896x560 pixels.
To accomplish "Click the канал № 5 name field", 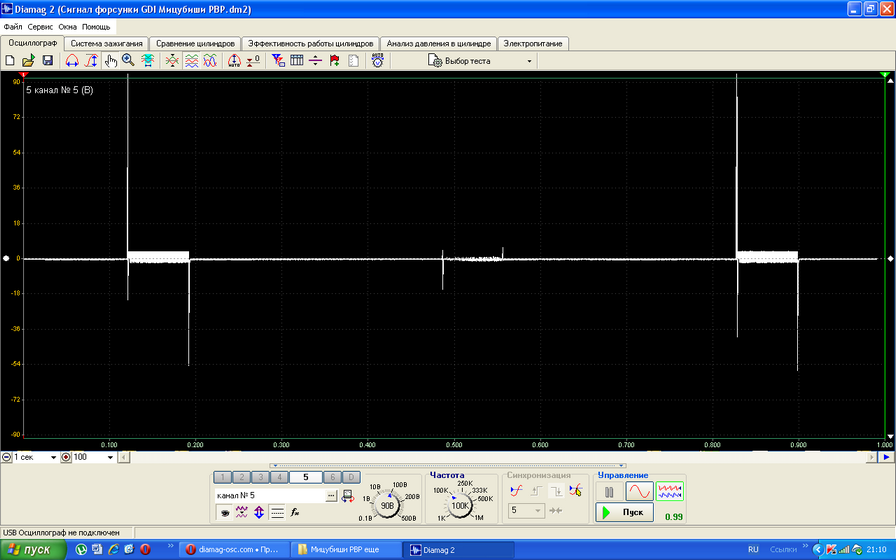I will click(x=270, y=495).
